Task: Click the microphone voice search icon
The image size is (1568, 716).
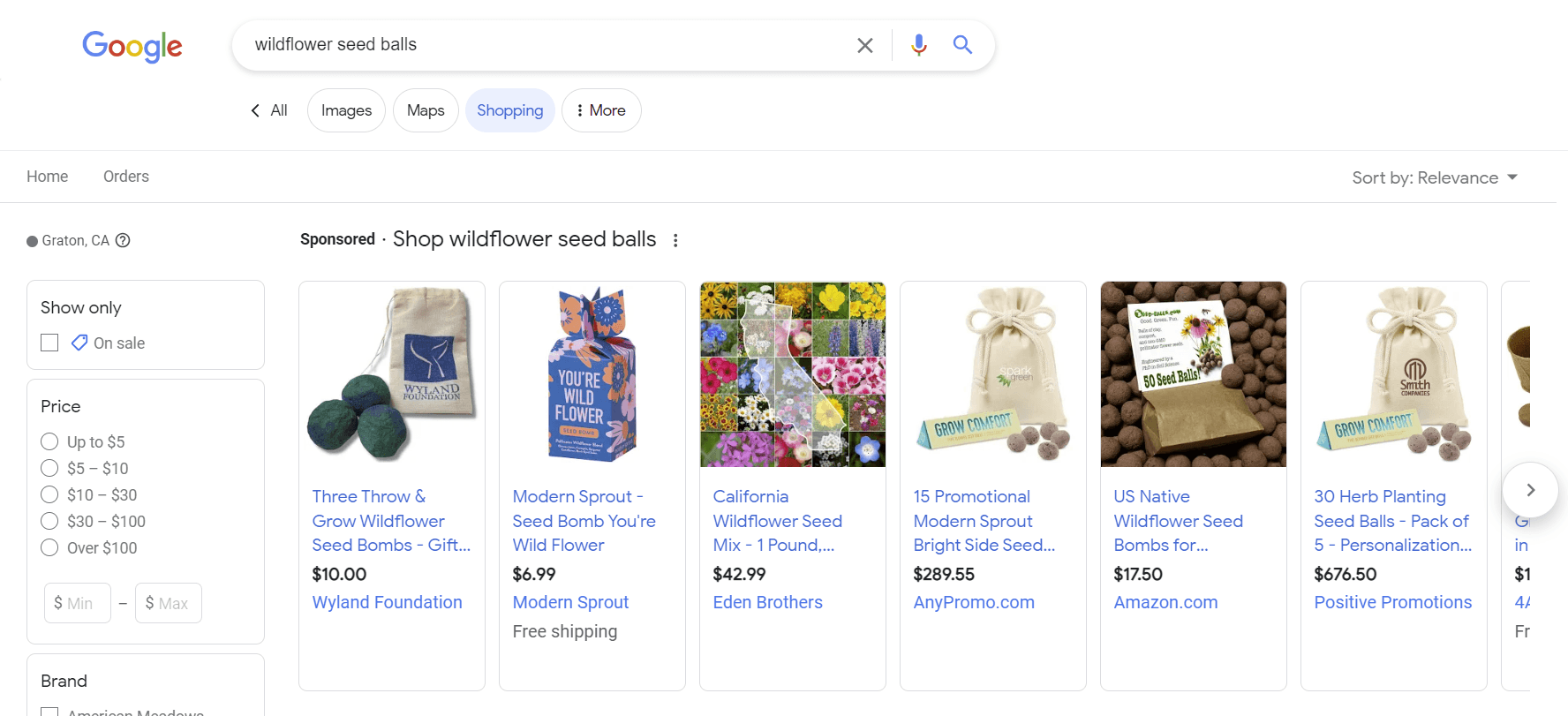Action: point(918,44)
